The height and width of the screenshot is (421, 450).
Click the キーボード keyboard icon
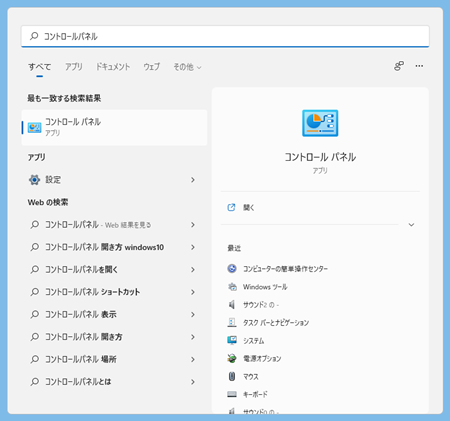pos(232,394)
